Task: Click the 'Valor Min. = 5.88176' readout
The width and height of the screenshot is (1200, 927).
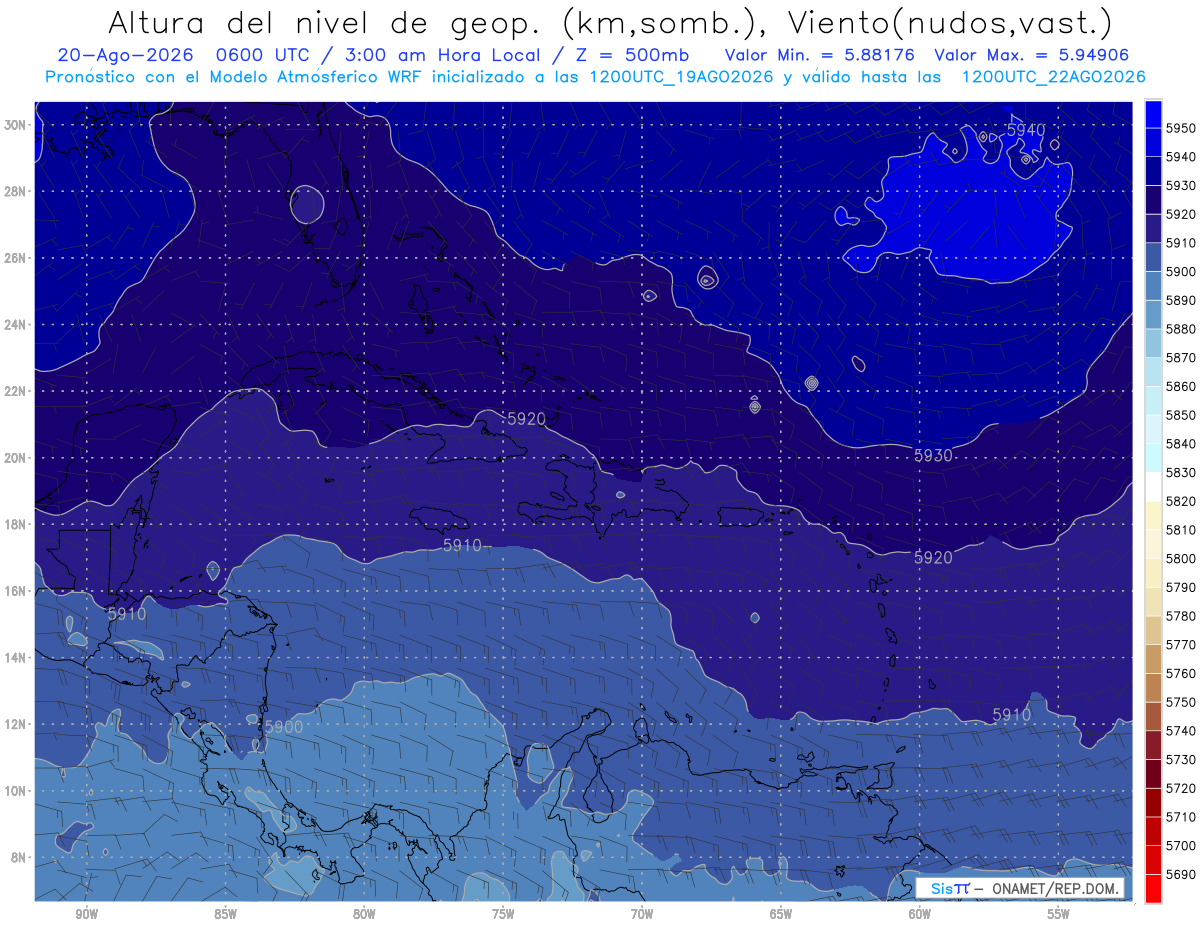Action: tap(820, 55)
